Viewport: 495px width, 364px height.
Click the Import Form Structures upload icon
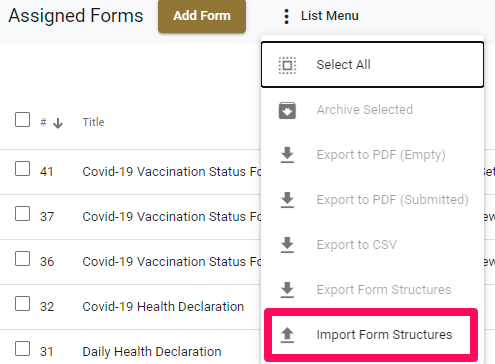(287, 335)
